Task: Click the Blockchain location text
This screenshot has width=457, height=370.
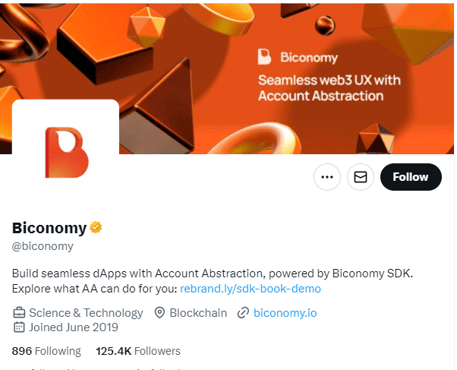Action: (x=198, y=313)
